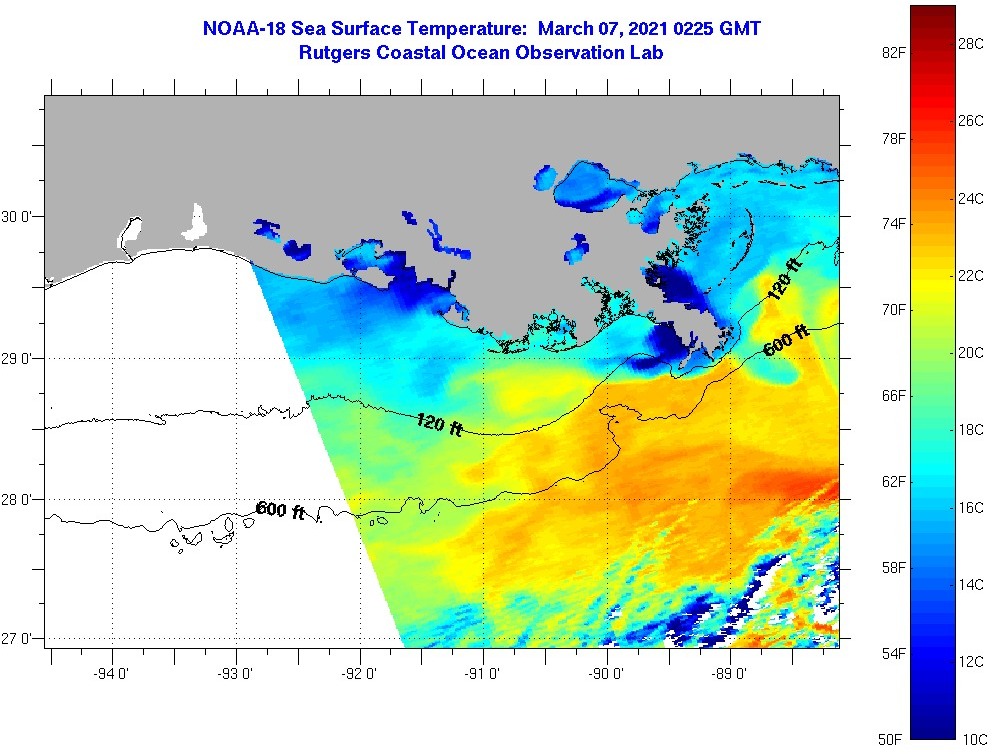Click the 74F colorbar label
This screenshot has width=992, height=754.
(893, 224)
